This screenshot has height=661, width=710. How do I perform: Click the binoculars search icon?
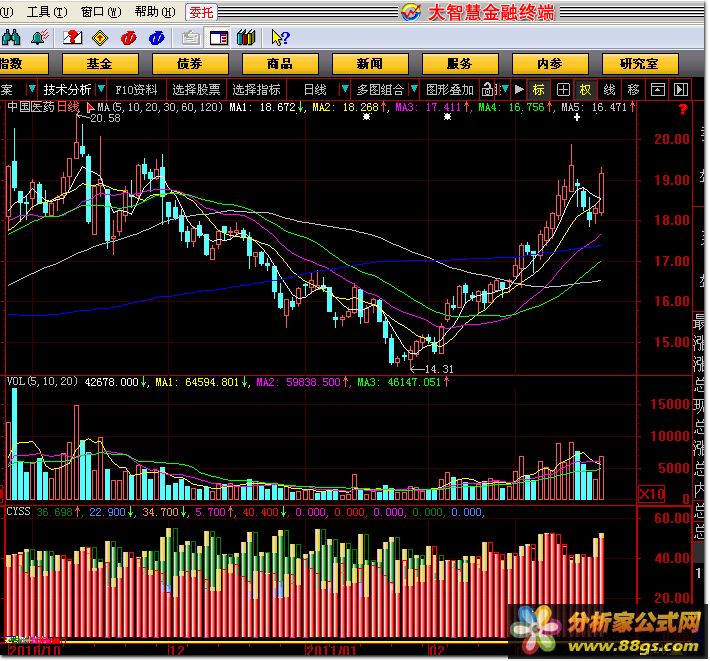click(10, 38)
